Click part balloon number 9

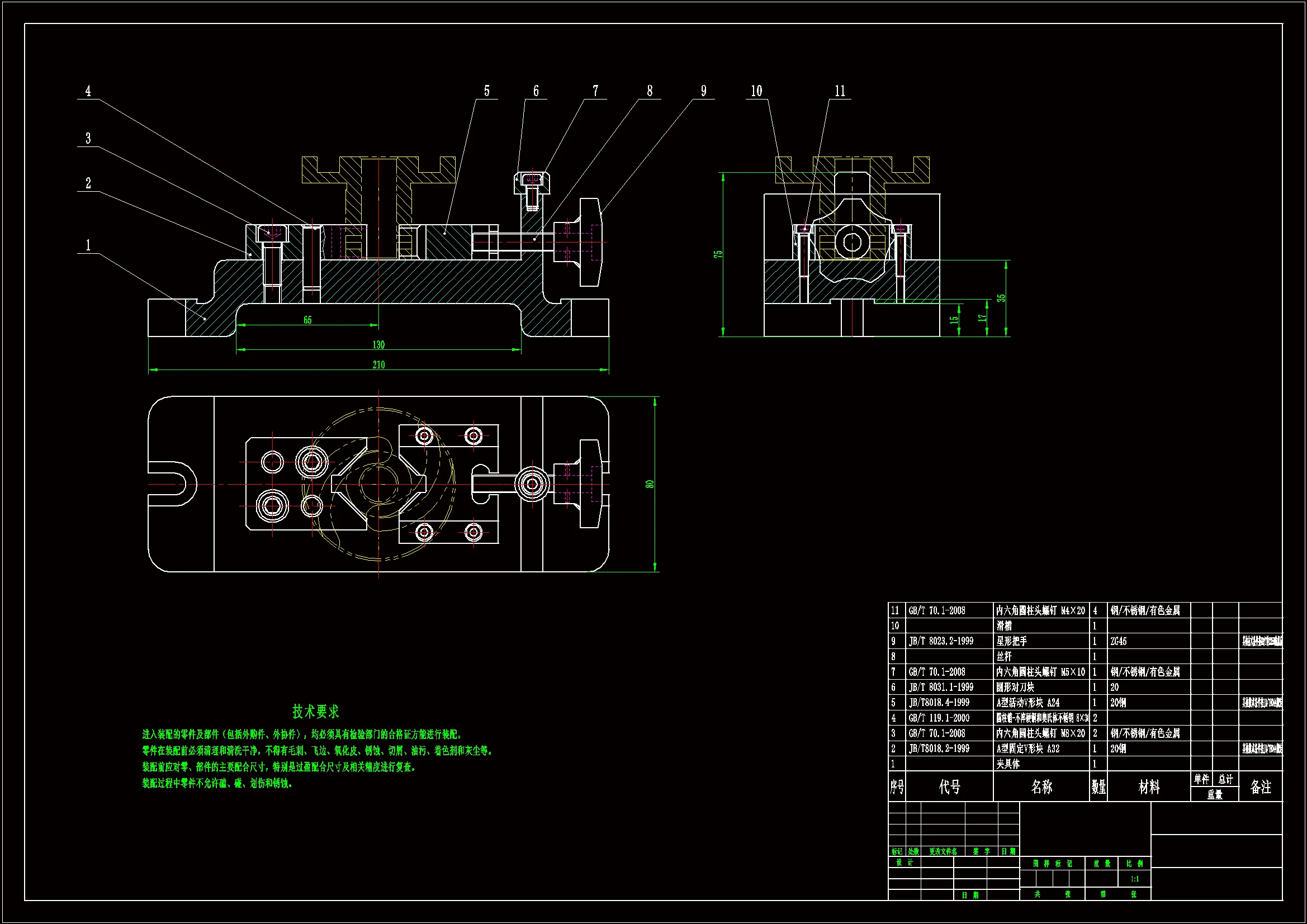704,91
